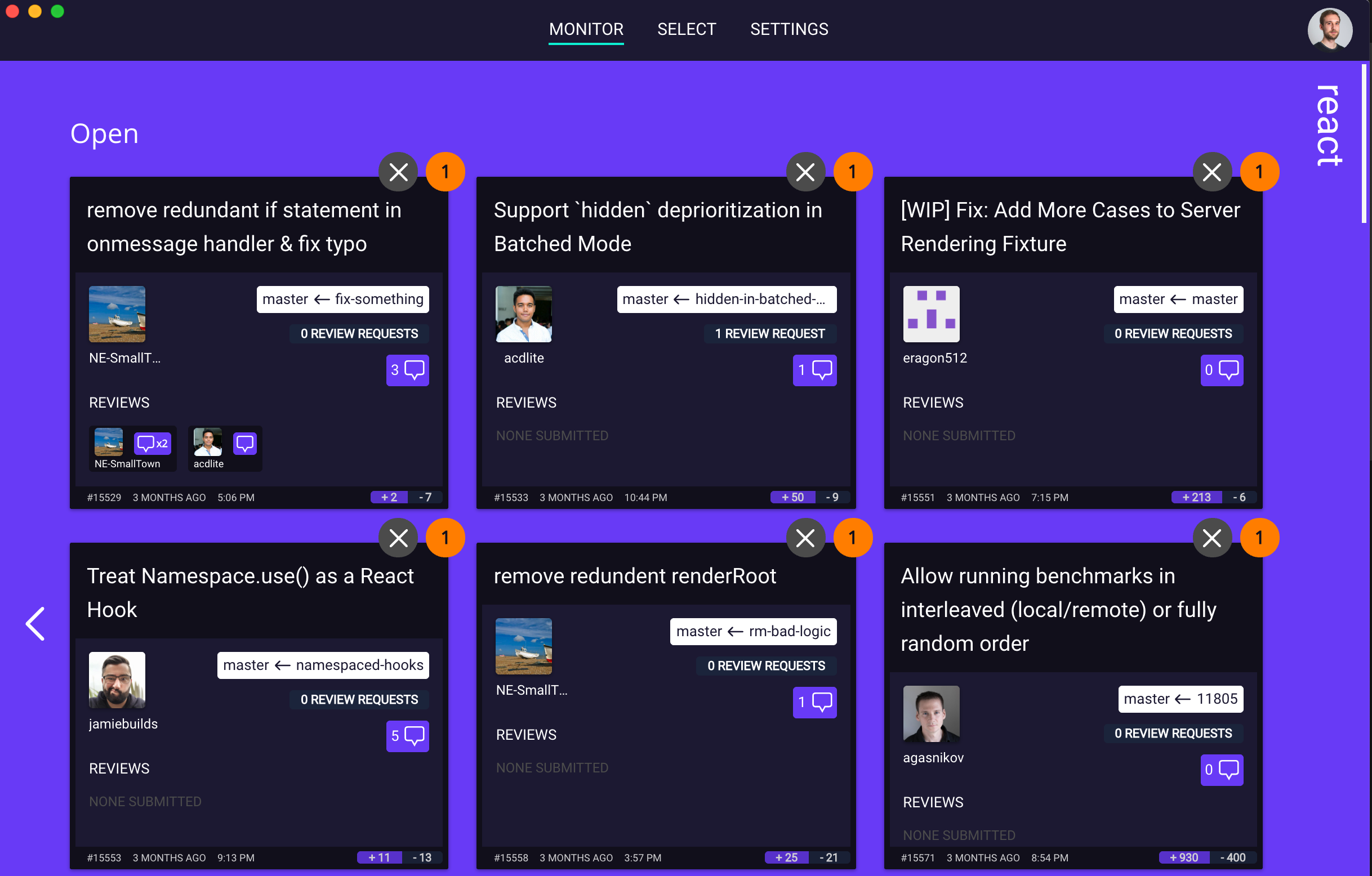The width and height of the screenshot is (1372, 876).
Task: Click the user profile avatar top right
Action: click(1329, 30)
